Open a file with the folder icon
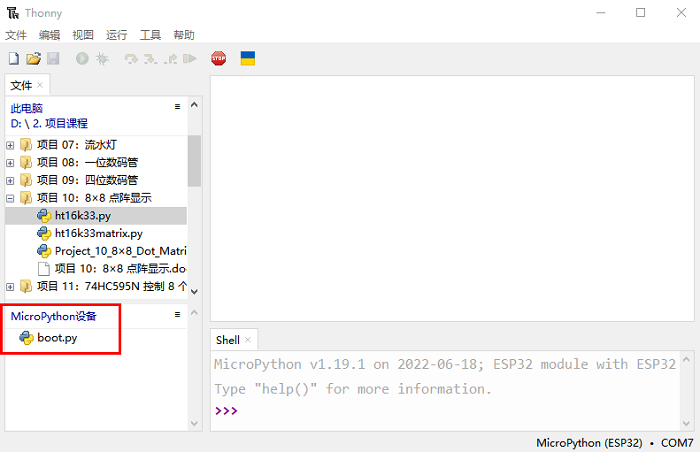700x452 pixels. point(33,59)
